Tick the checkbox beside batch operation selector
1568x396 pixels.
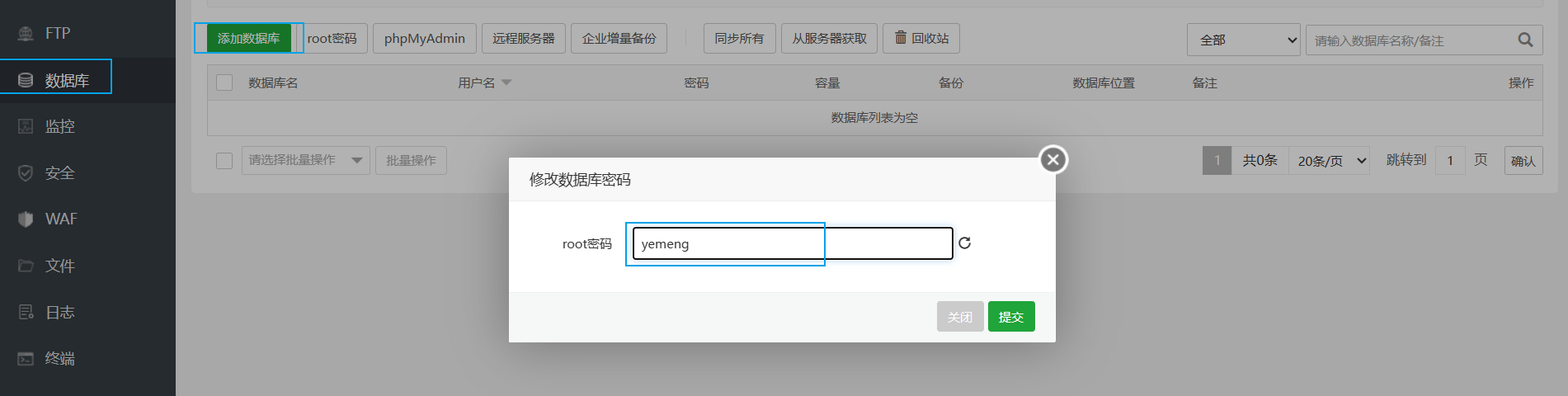pyautogui.click(x=224, y=160)
